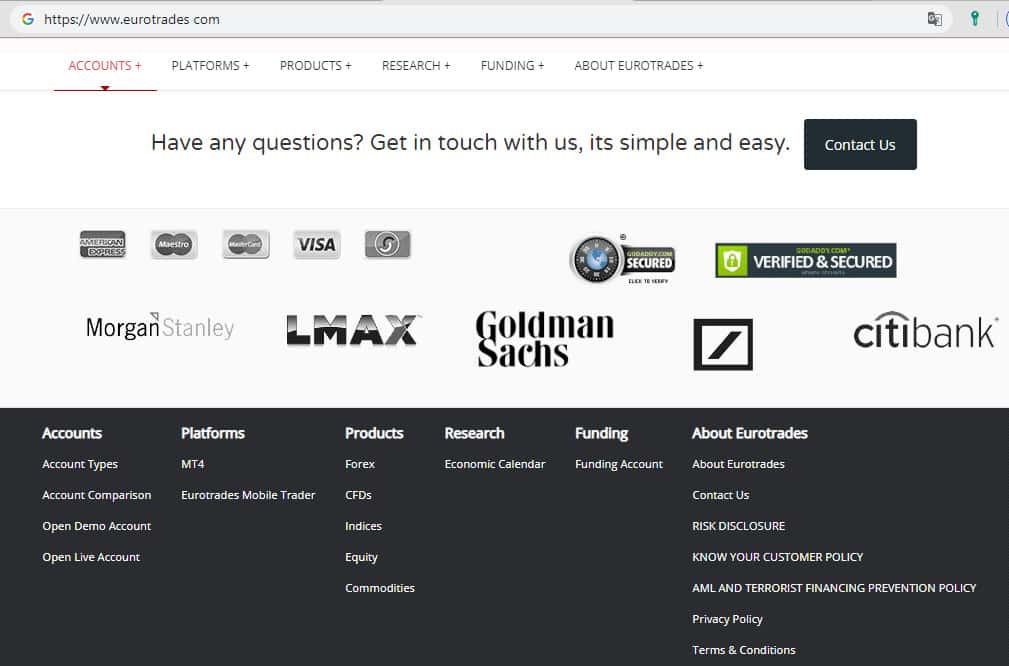1009x666 pixels.
Task: Open the Privacy Policy link
Action: click(727, 619)
